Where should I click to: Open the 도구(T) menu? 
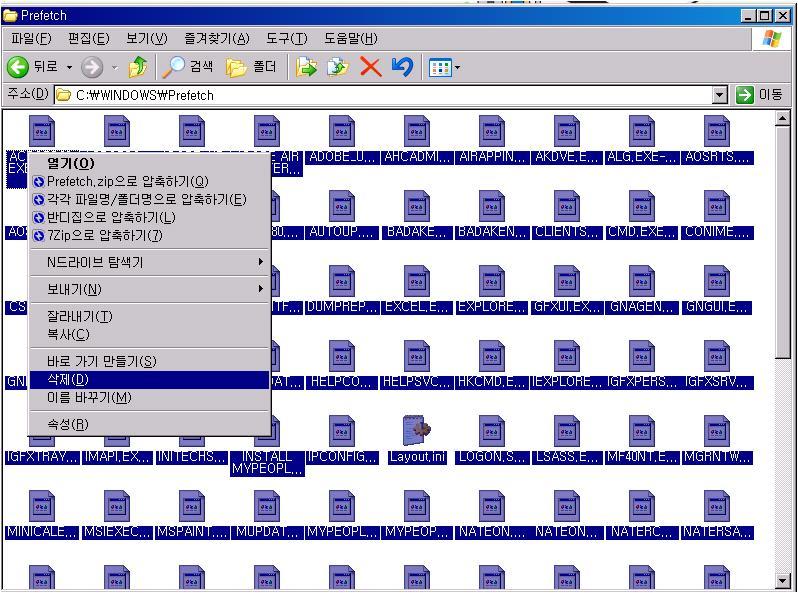[287, 39]
